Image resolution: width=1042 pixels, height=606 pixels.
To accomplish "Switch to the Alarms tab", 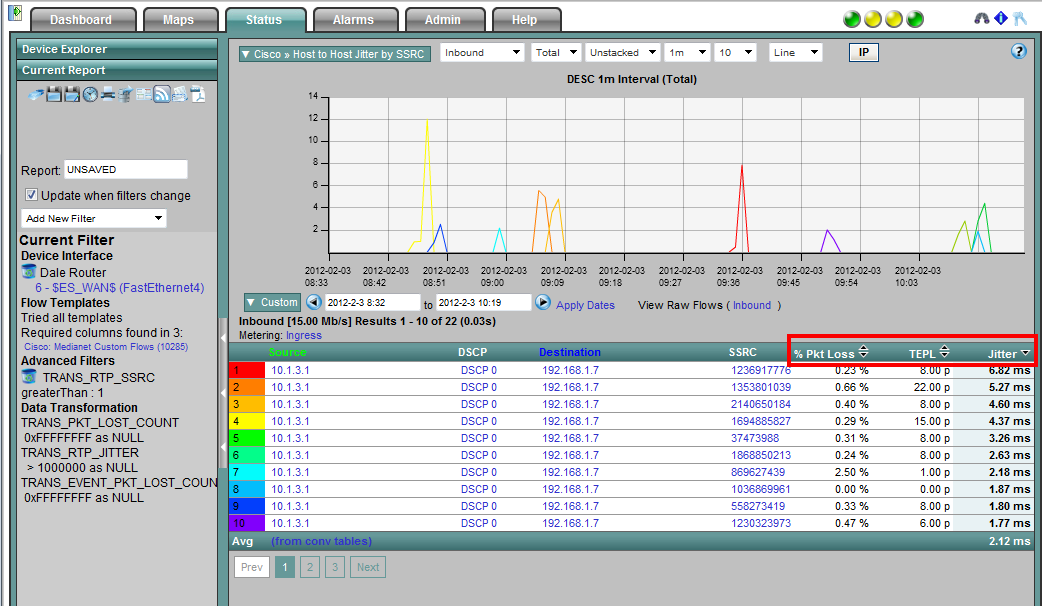I will (x=353, y=20).
